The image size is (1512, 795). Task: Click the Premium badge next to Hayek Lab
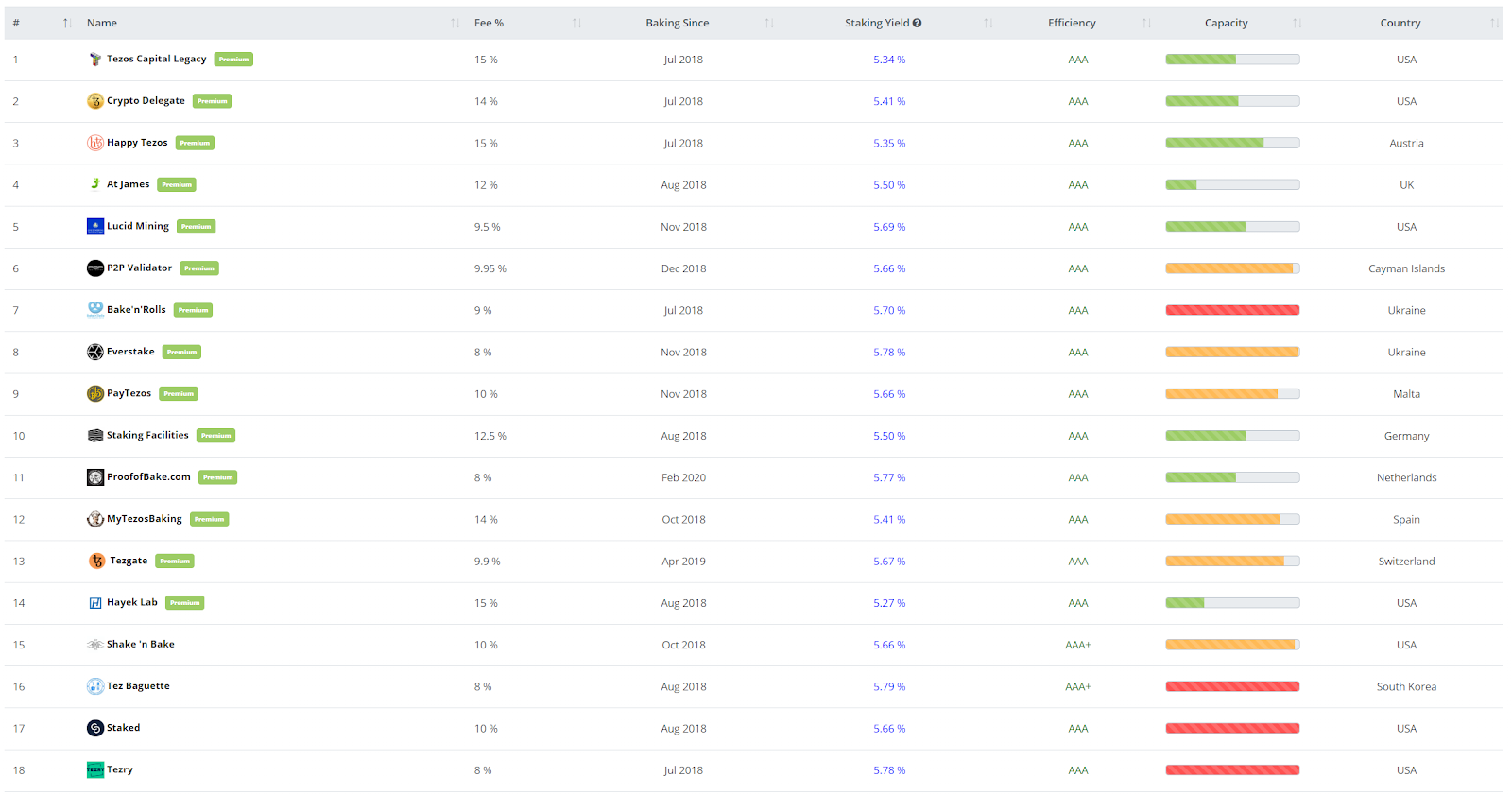pyautogui.click(x=185, y=603)
